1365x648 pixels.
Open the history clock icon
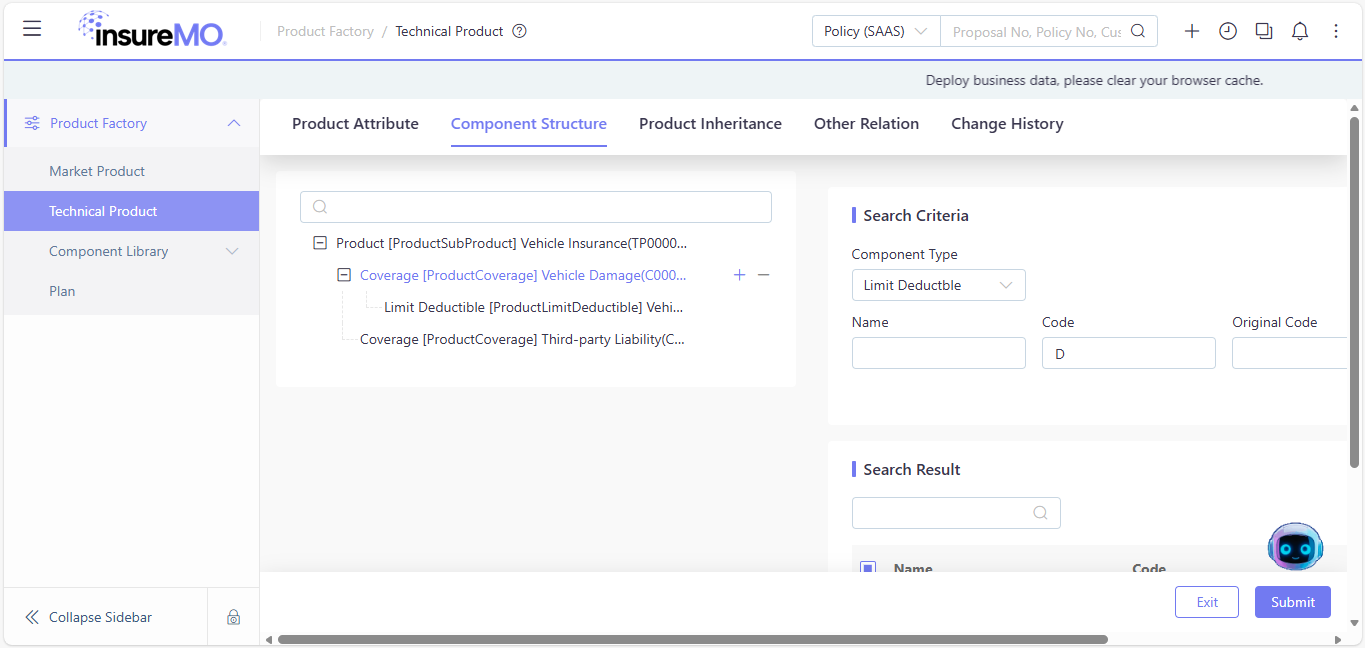(1228, 31)
